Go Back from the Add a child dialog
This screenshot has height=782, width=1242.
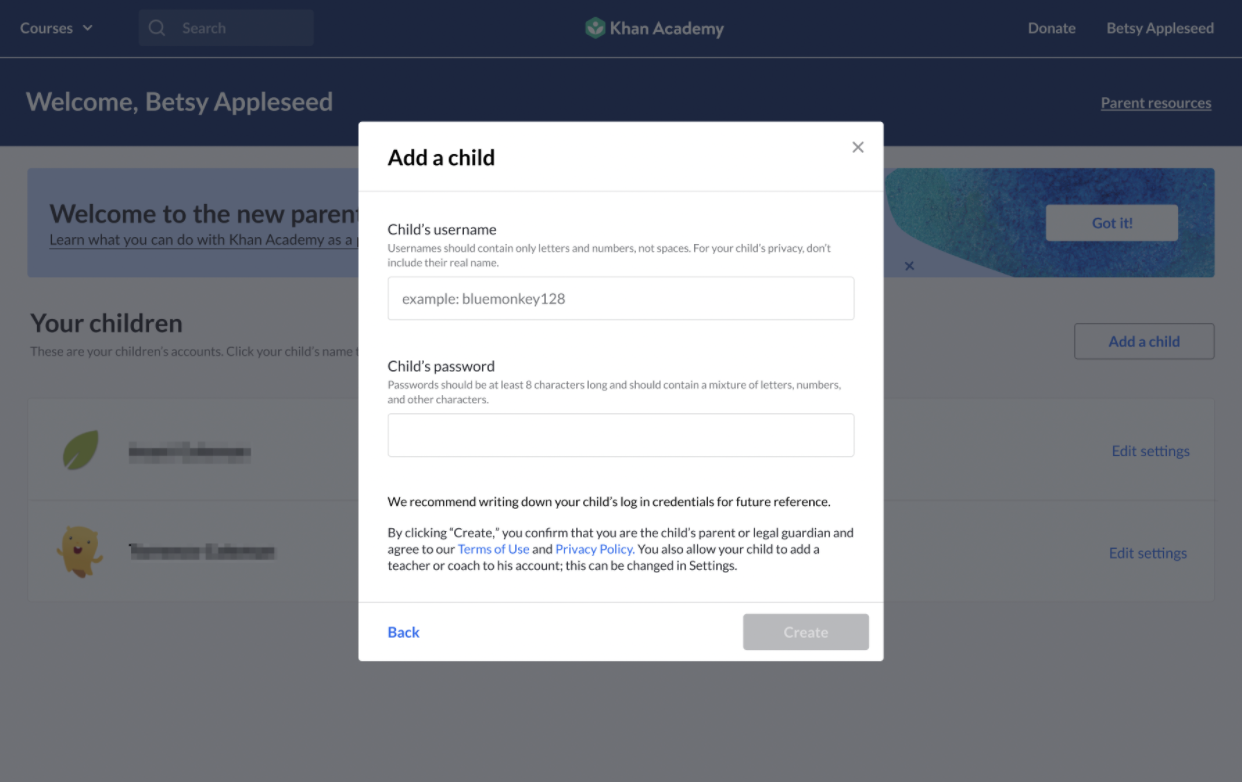point(403,631)
